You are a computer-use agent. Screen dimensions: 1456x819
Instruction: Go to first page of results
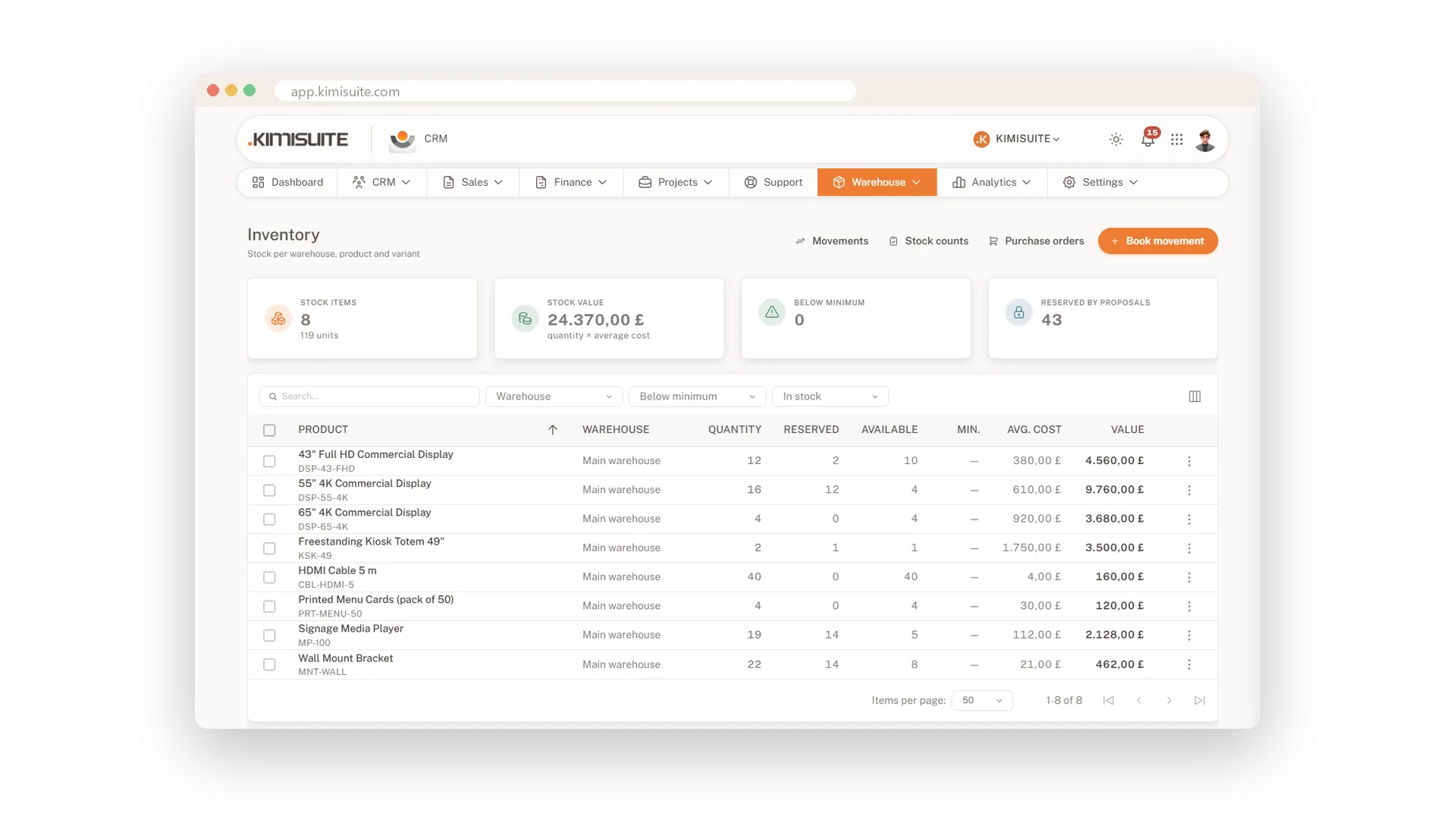1108,701
